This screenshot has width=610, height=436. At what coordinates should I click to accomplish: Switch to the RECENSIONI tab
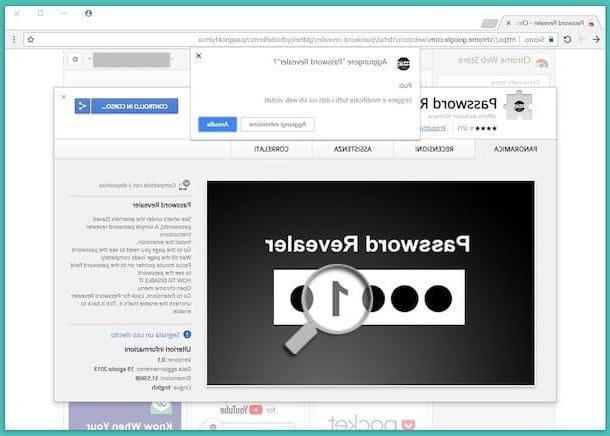[x=434, y=149]
